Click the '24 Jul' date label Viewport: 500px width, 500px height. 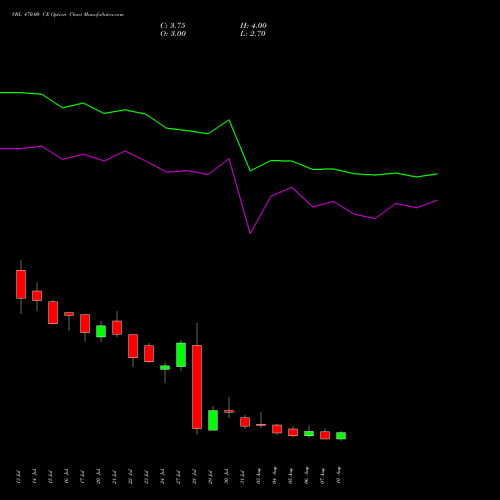[162, 477]
